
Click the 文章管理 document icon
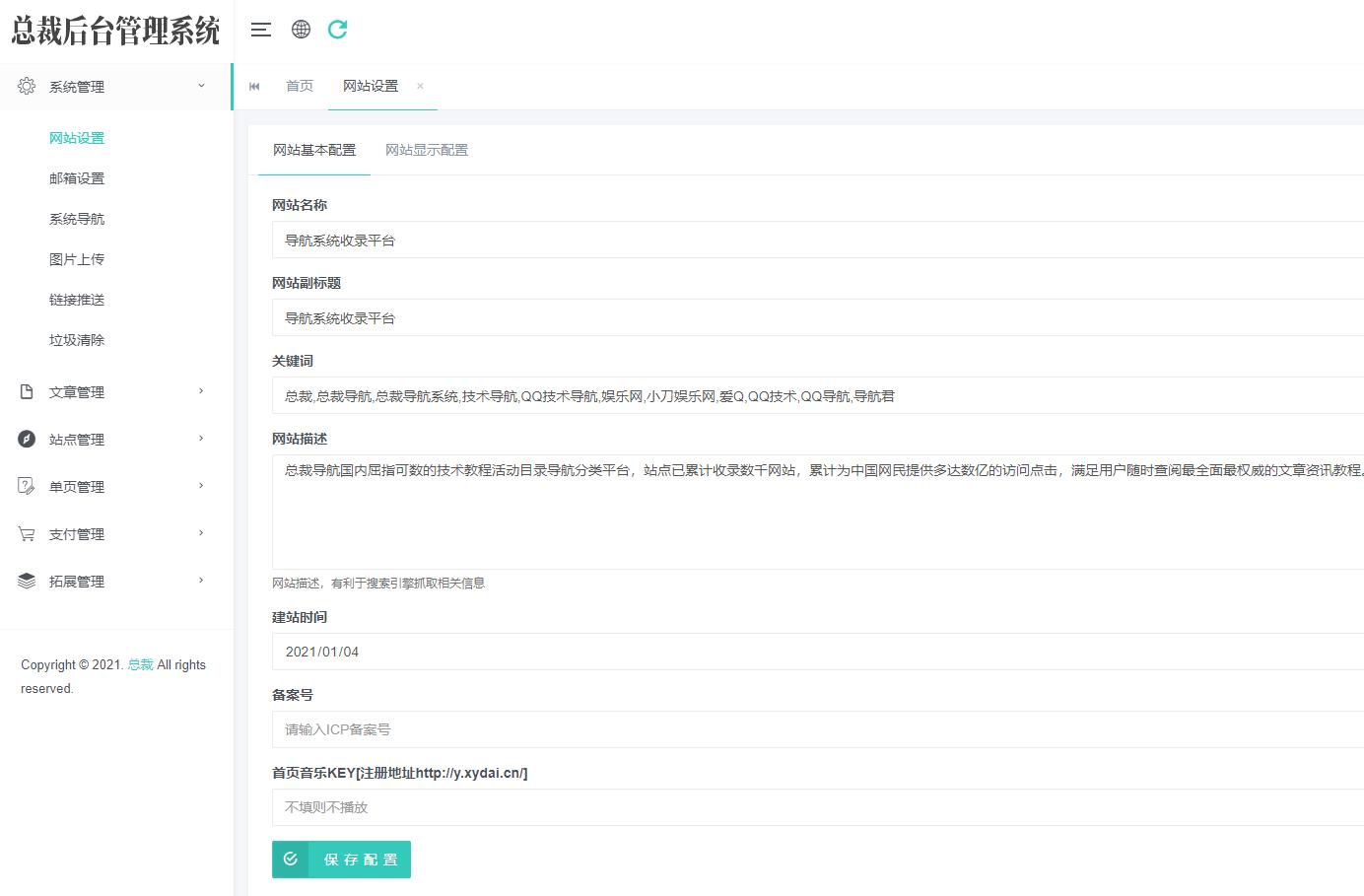[x=27, y=392]
